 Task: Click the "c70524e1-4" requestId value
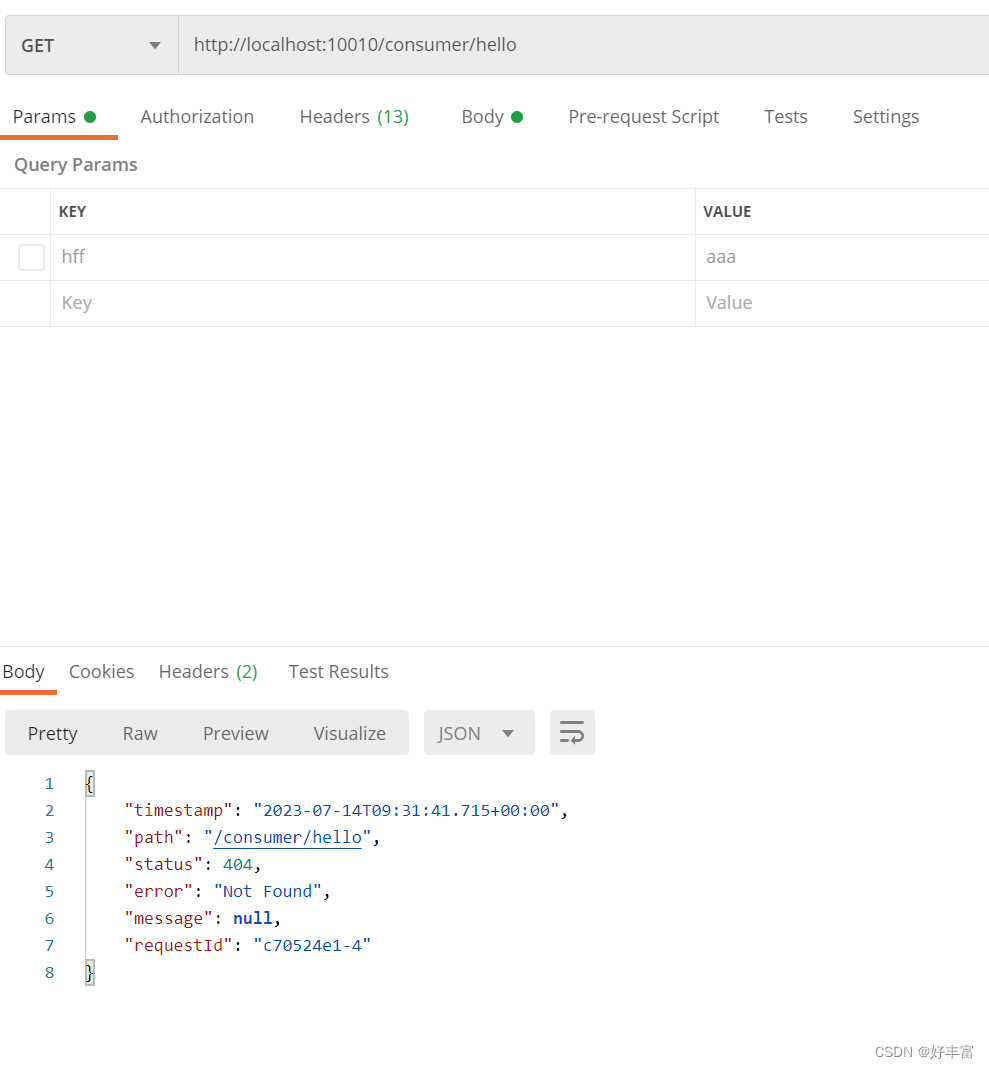[x=312, y=945]
